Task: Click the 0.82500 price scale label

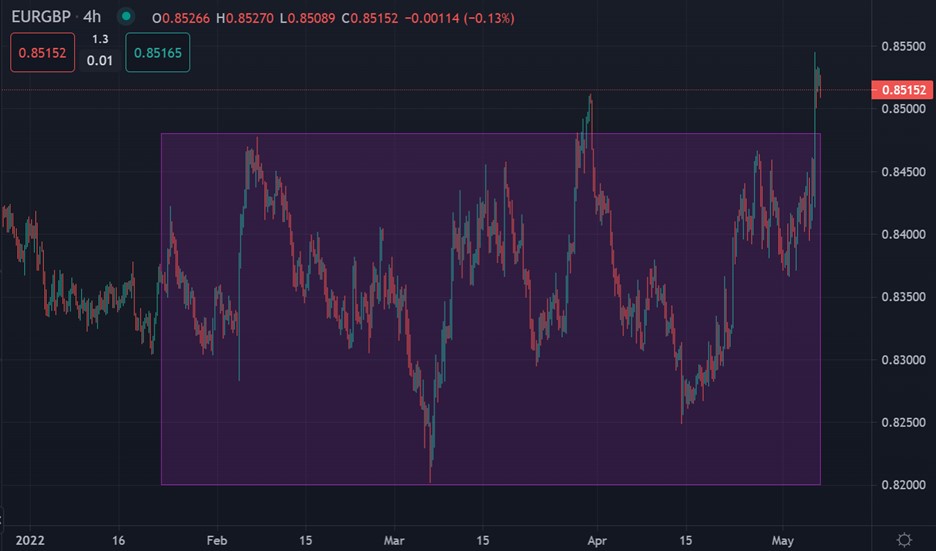Action: coord(903,422)
